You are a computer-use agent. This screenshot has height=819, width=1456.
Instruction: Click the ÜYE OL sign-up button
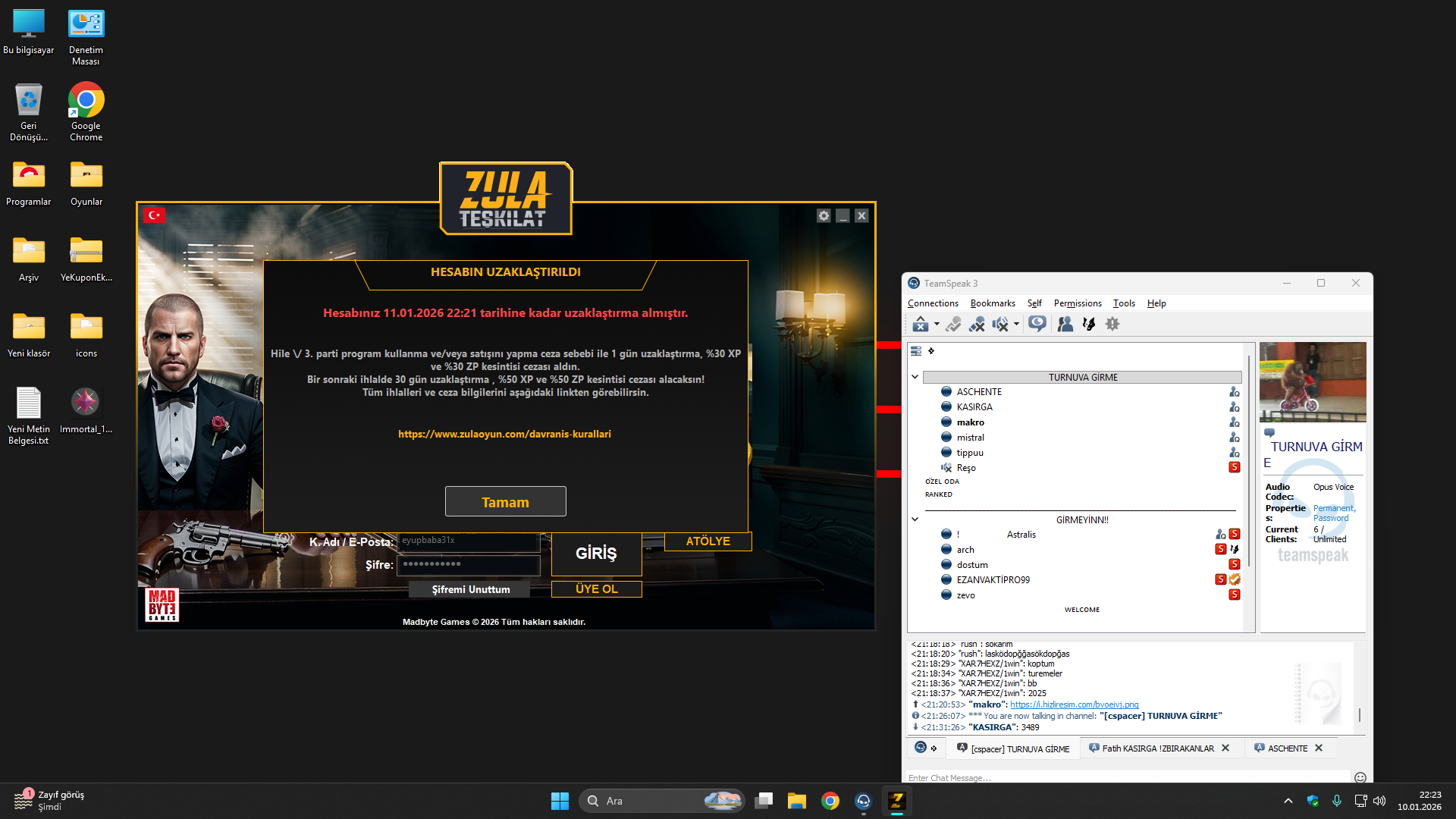coord(597,589)
